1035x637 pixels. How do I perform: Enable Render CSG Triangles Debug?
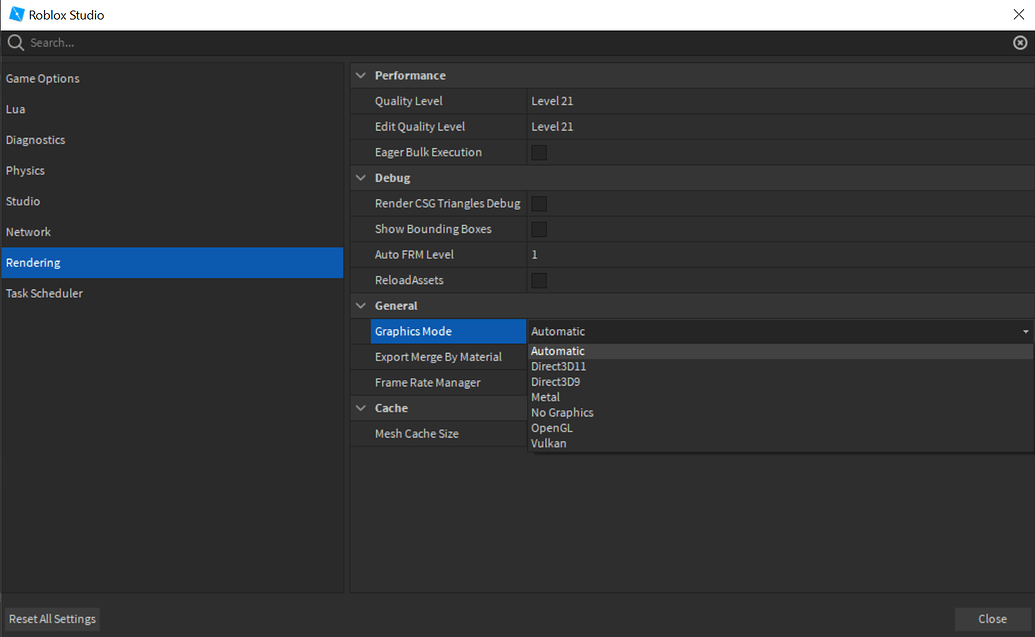click(537, 203)
